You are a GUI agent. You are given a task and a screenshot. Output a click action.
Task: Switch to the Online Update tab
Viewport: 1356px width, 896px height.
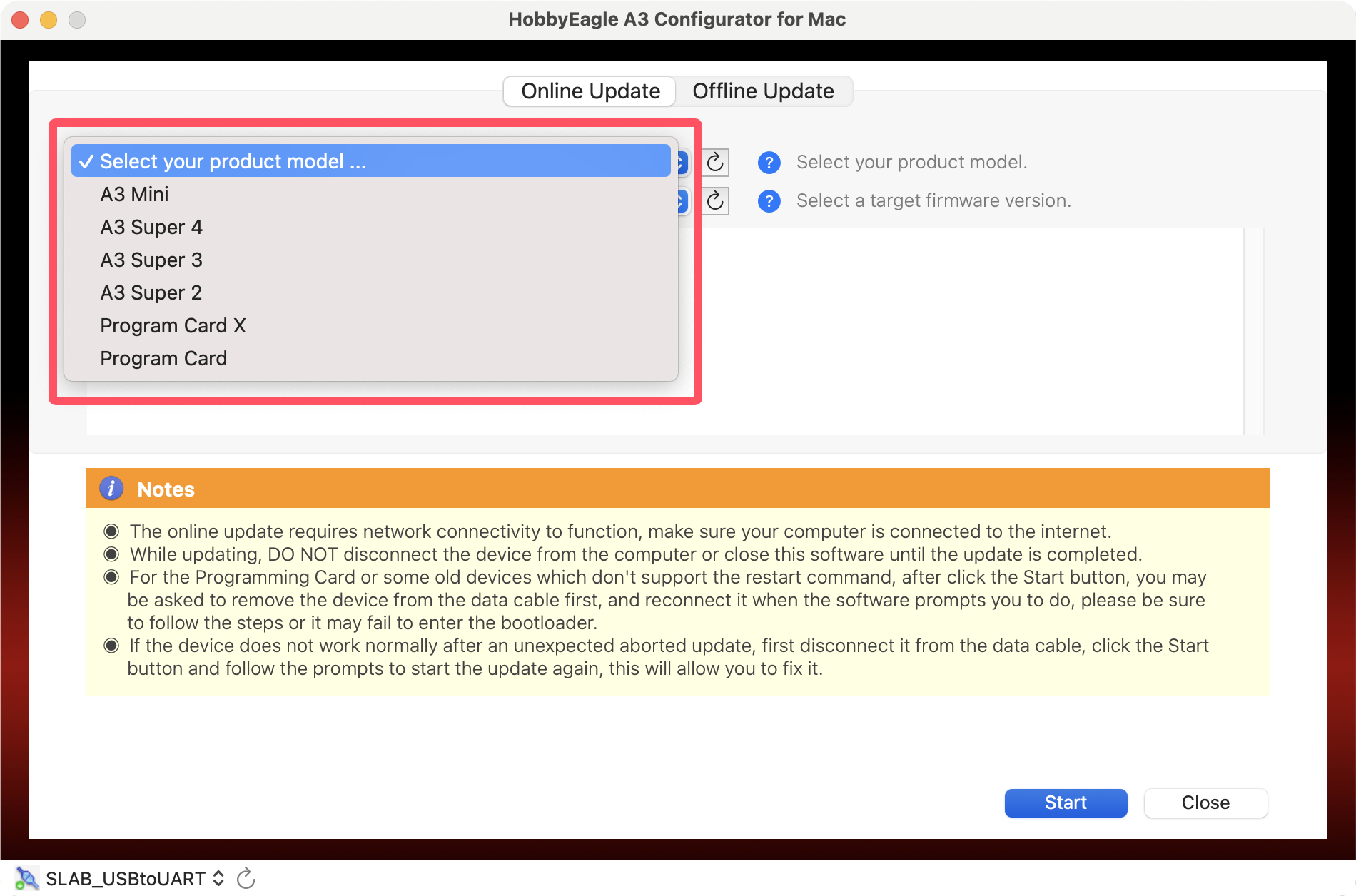590,91
